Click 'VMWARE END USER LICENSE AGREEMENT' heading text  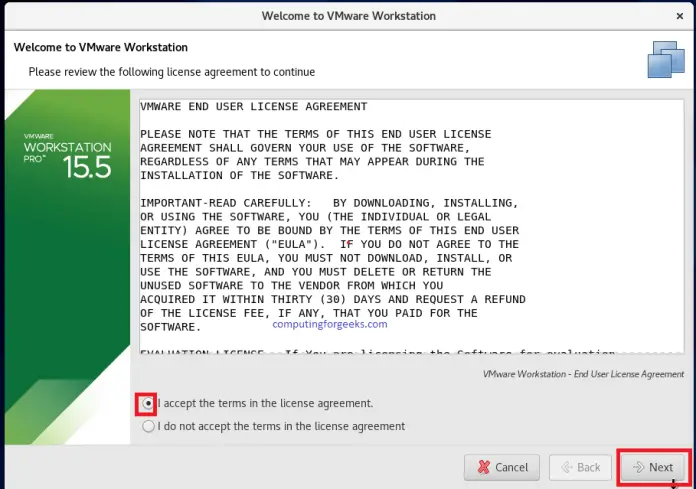(x=254, y=106)
